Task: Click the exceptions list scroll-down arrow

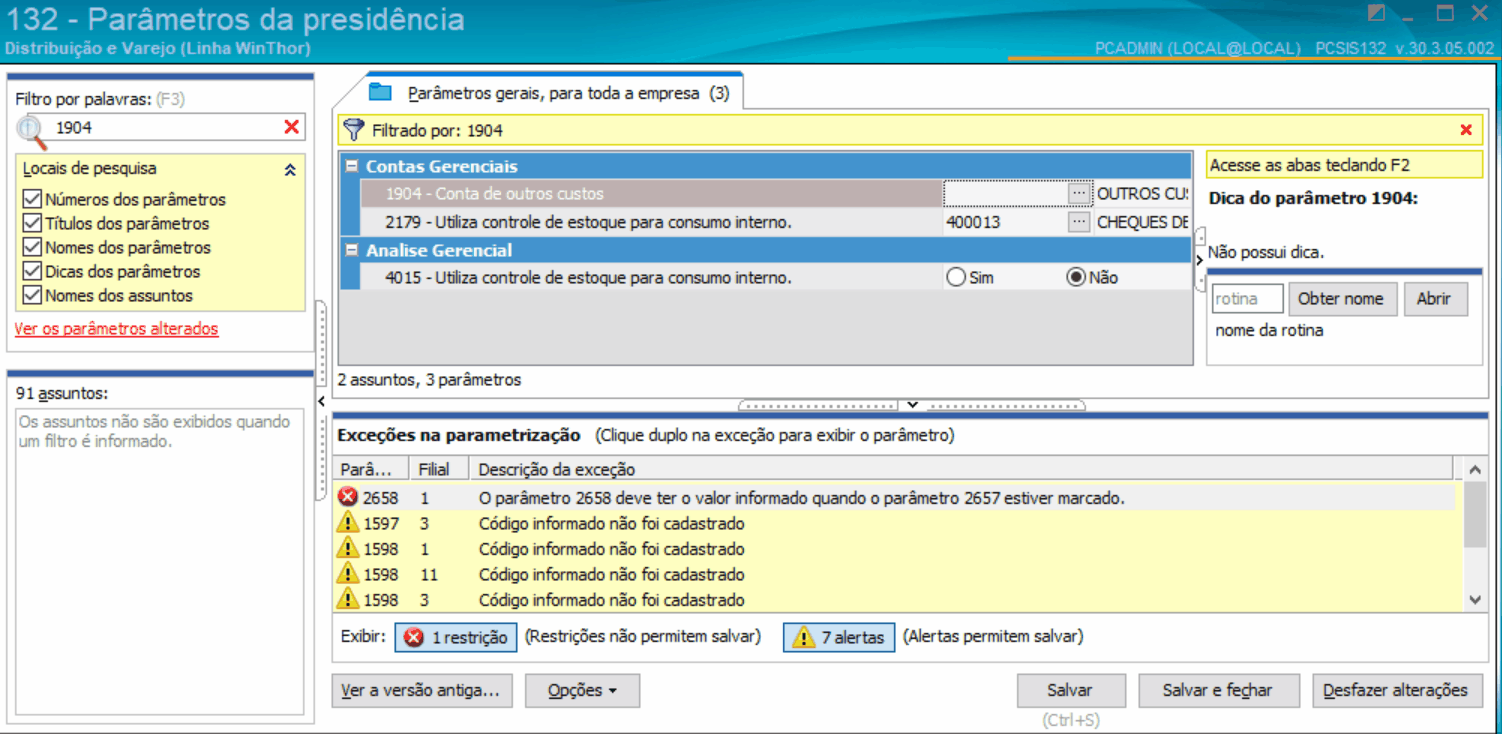Action: point(1475,600)
